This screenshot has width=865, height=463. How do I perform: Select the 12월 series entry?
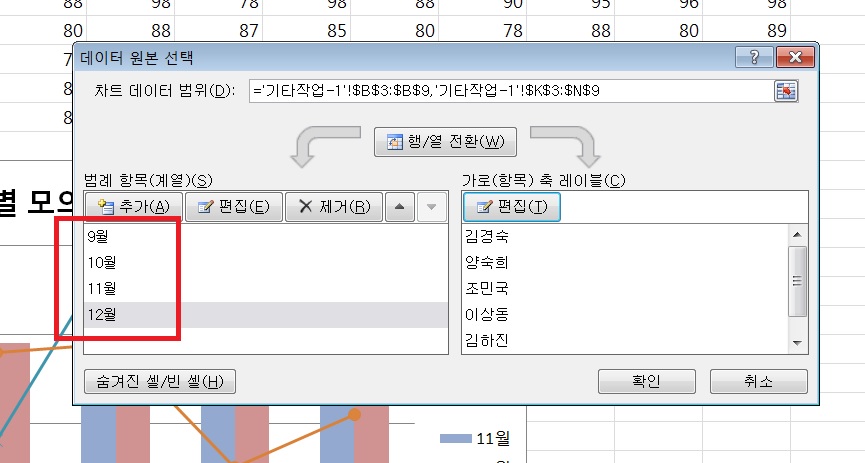102,315
